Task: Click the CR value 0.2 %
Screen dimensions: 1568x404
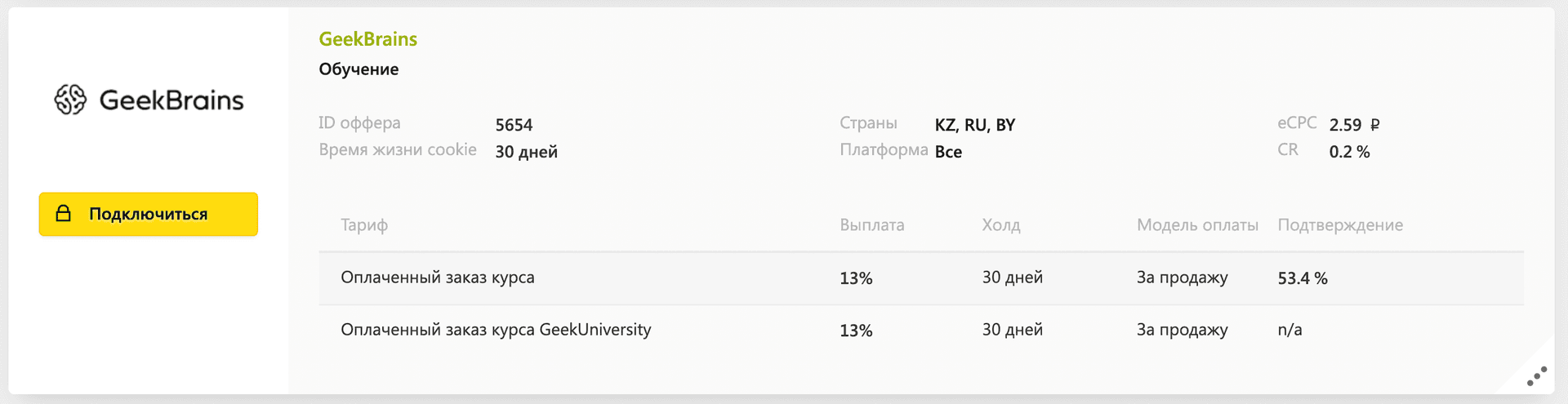Action: [x=1349, y=152]
